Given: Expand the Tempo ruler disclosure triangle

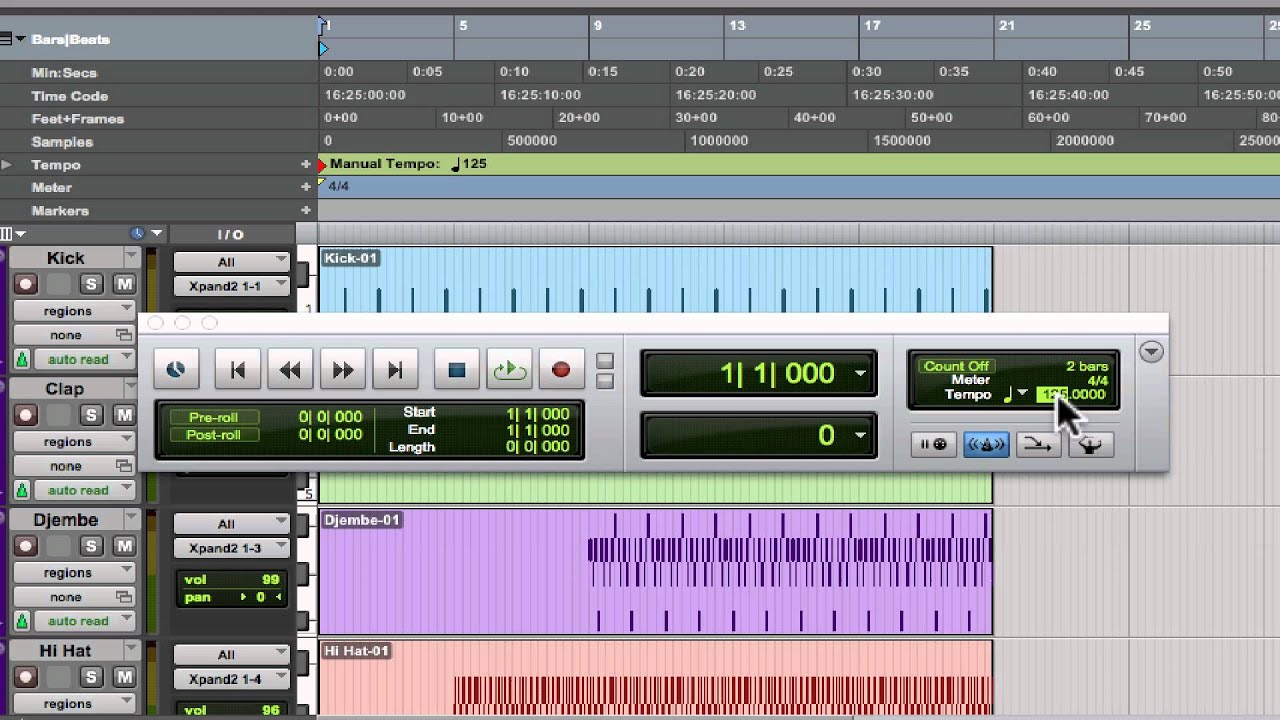Looking at the screenshot, I should (x=7, y=164).
